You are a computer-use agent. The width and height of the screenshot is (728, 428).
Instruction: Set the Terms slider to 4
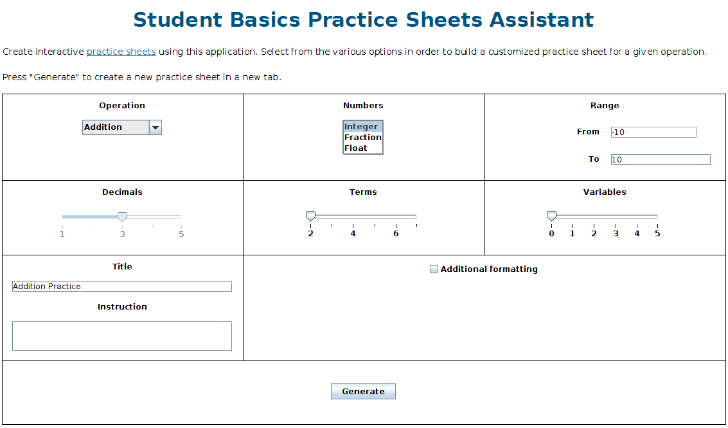tap(353, 216)
